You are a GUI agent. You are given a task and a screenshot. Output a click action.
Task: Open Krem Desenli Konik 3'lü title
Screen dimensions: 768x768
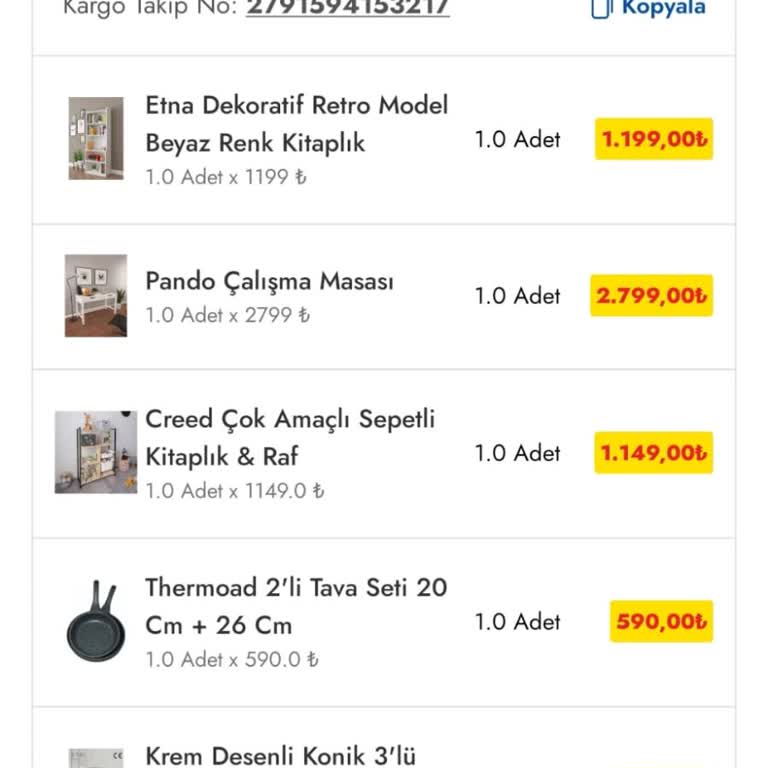(280, 756)
